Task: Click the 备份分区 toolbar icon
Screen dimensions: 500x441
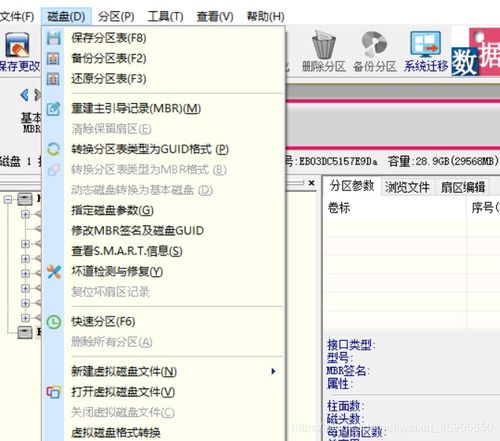Action: pyautogui.click(x=374, y=44)
